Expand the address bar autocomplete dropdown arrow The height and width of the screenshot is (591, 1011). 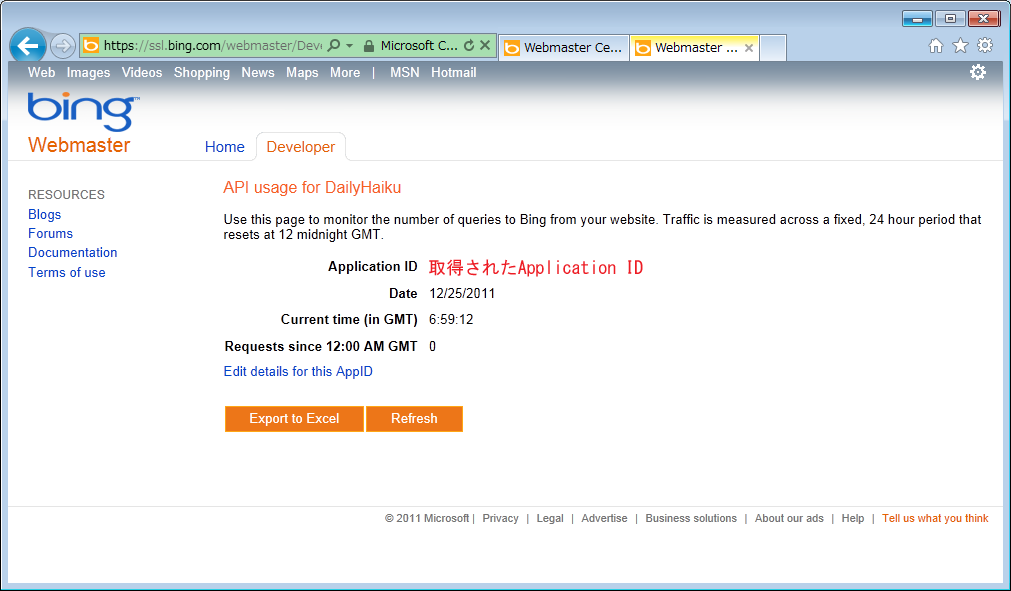pyautogui.click(x=349, y=46)
